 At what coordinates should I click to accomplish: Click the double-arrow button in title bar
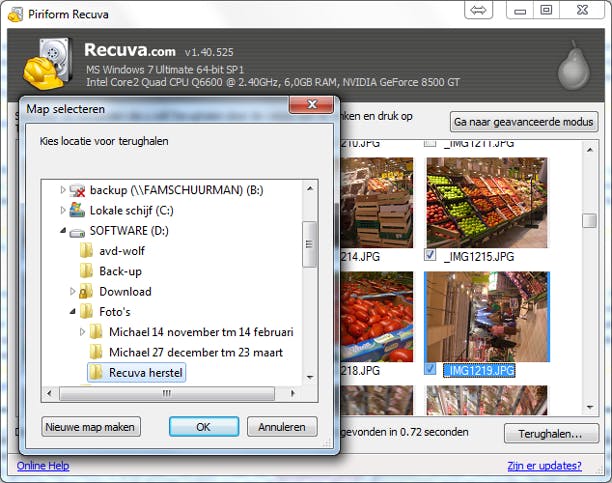coord(479,10)
